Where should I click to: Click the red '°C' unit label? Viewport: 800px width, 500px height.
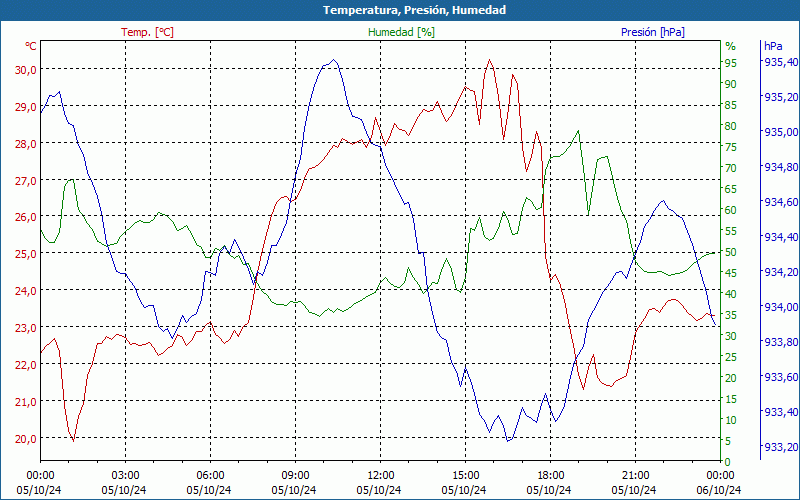31,46
